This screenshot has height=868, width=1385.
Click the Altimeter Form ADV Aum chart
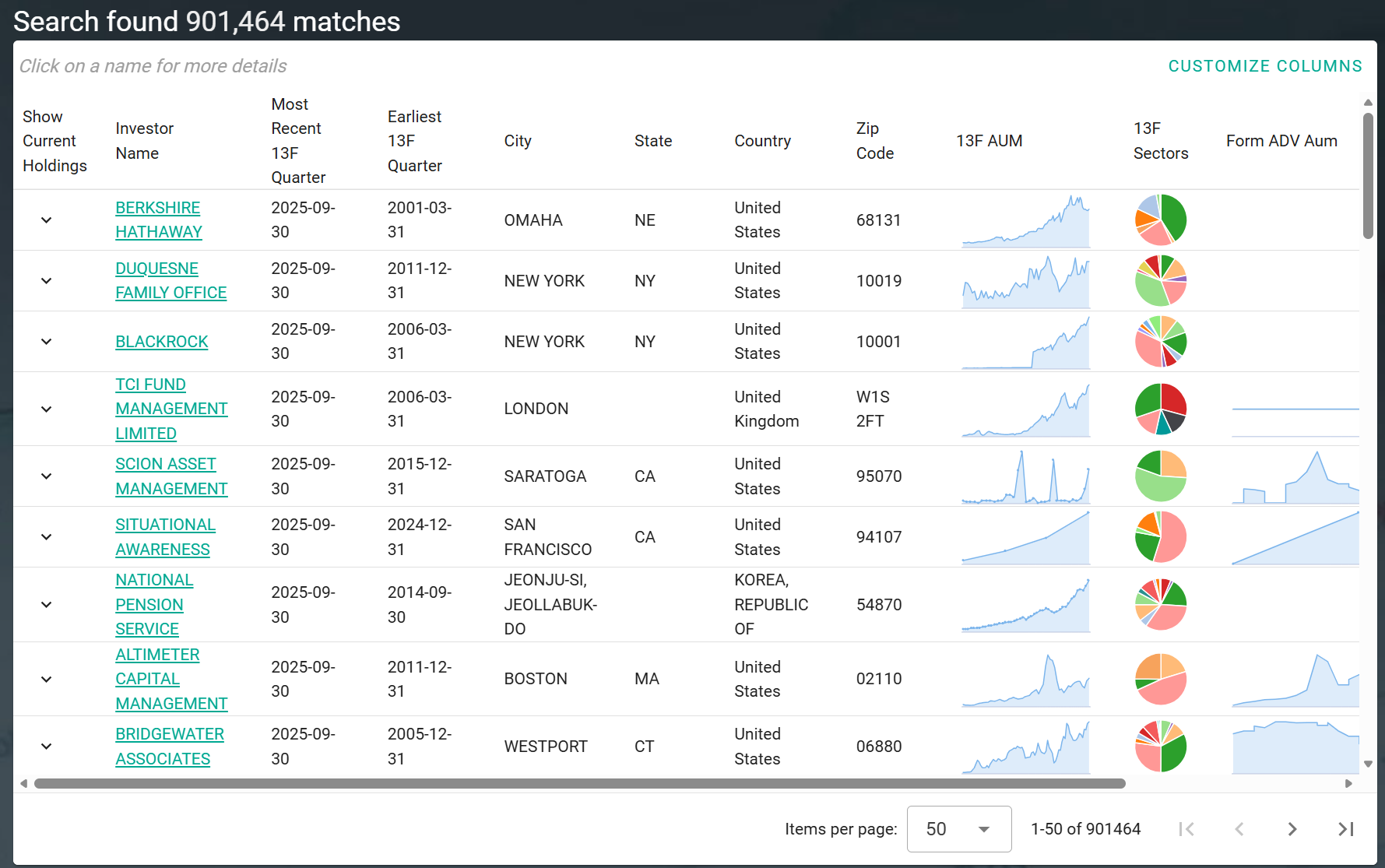tap(1295, 680)
